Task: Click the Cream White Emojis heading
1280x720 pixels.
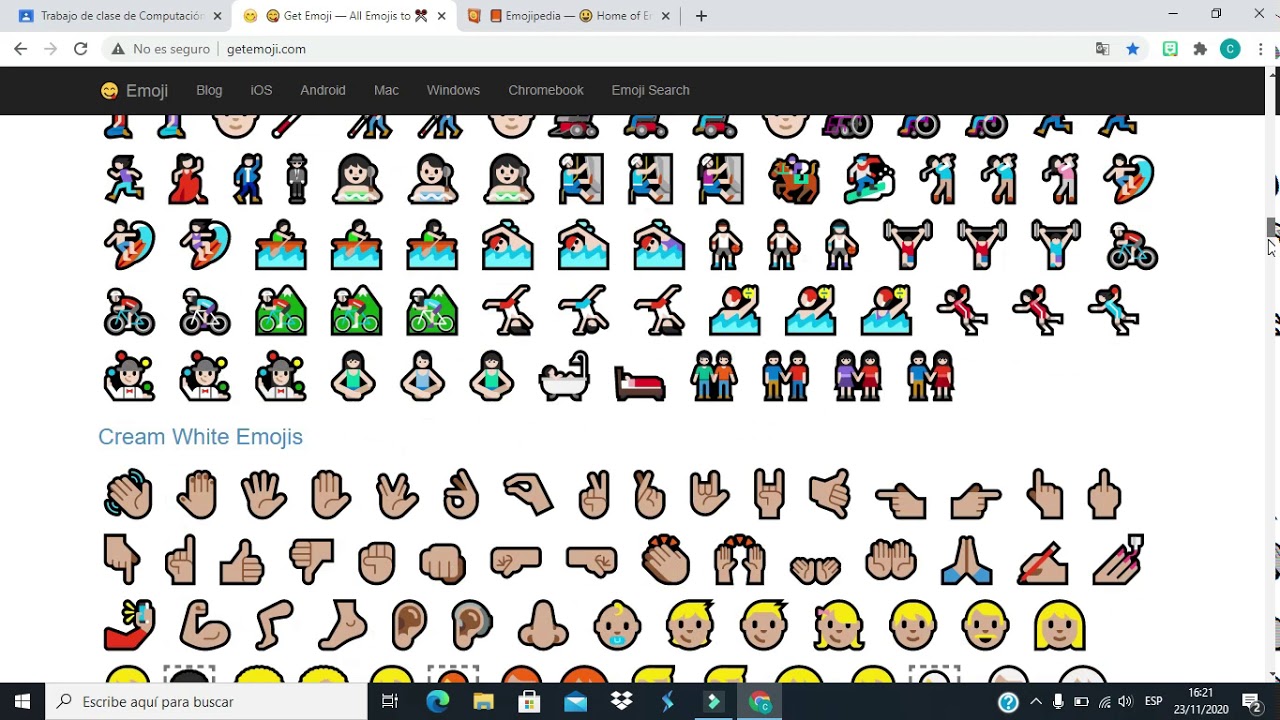Action: [200, 436]
